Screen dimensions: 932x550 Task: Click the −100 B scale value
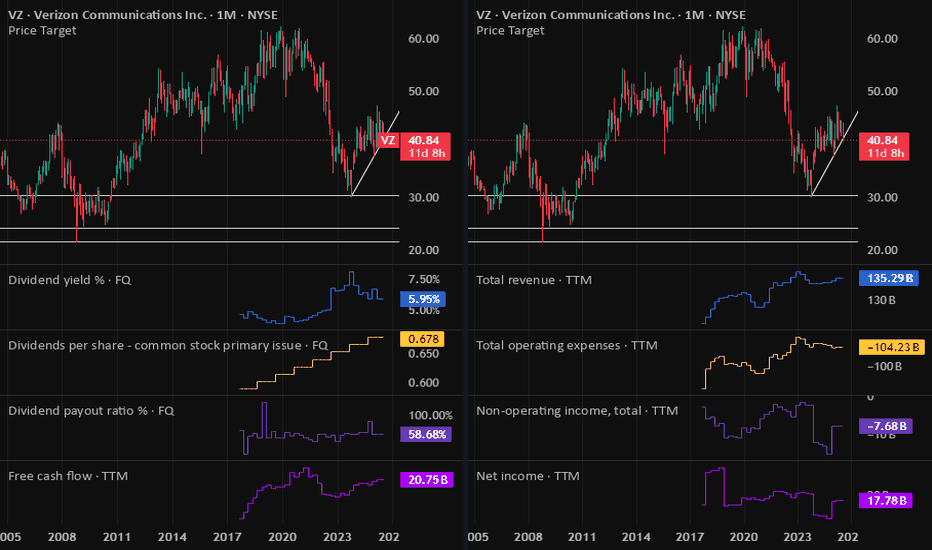point(884,366)
